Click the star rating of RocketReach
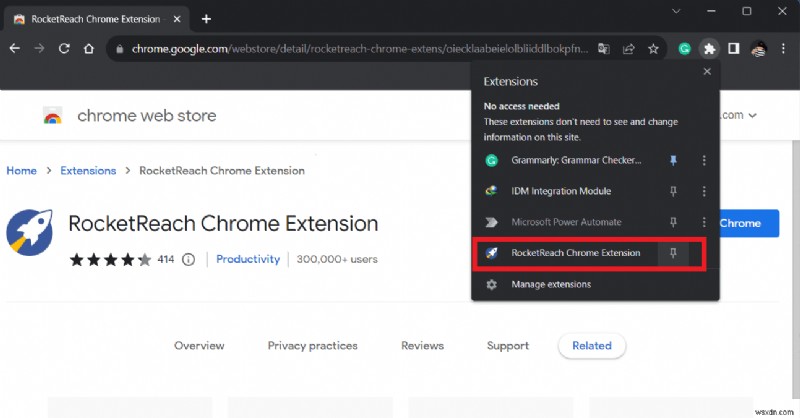The width and height of the screenshot is (800, 418). coord(110,259)
